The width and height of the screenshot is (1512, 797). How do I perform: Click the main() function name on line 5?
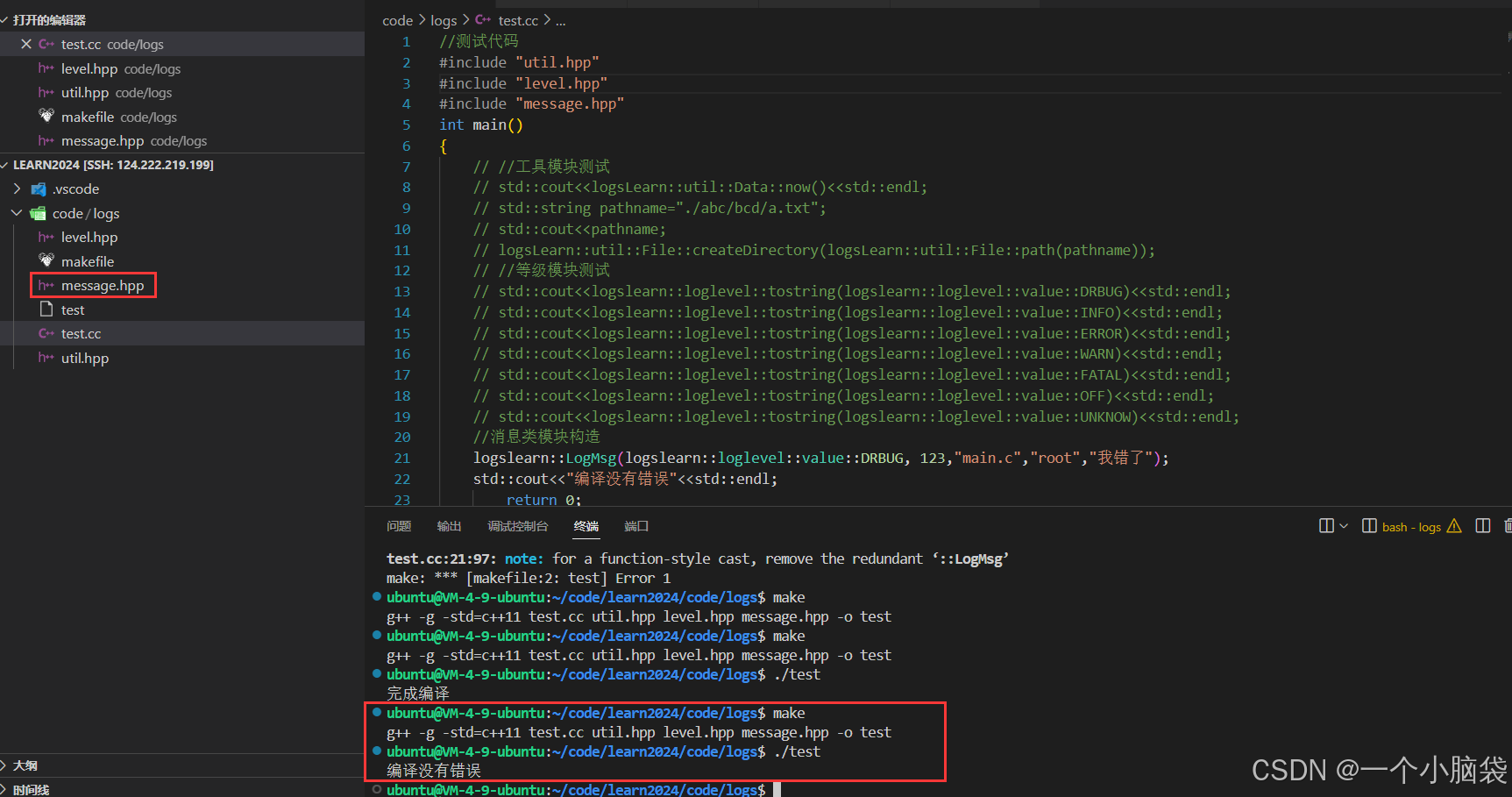498,125
